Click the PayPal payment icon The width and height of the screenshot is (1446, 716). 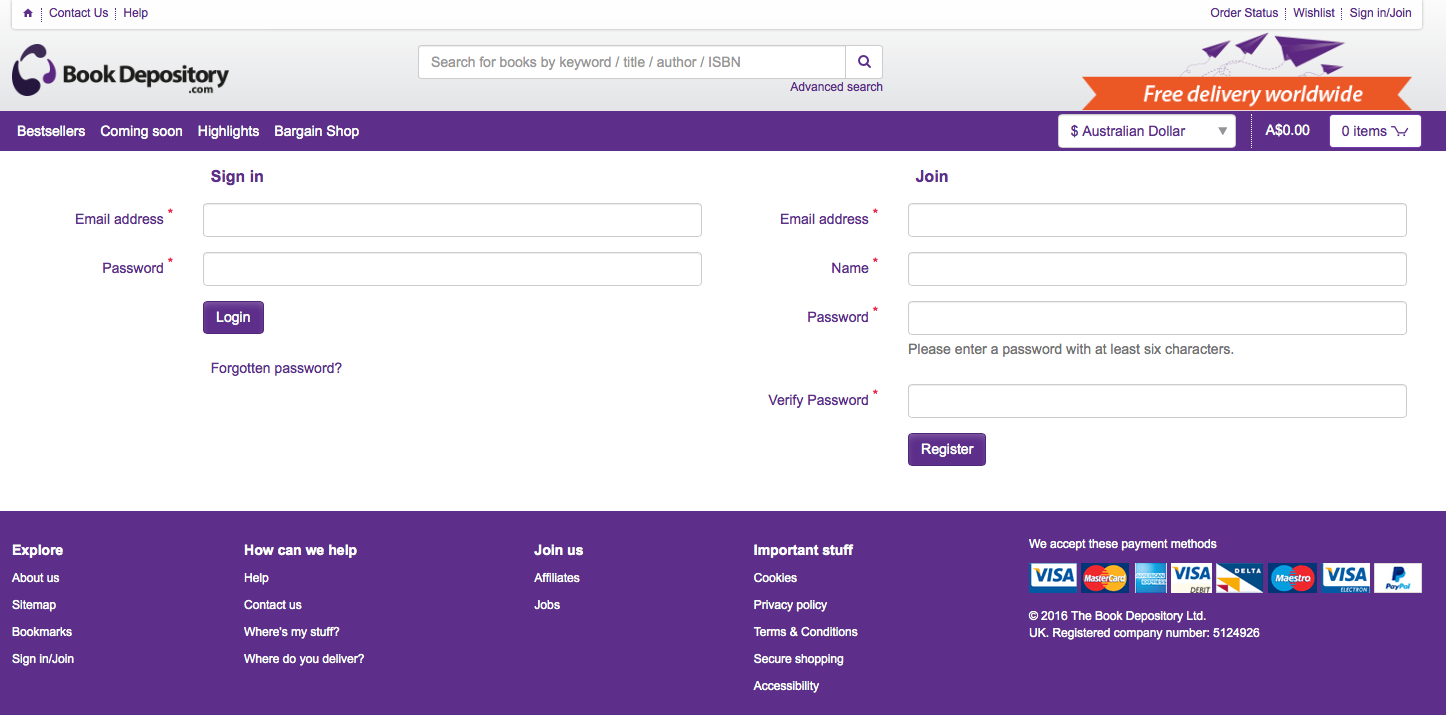pyautogui.click(x=1397, y=578)
